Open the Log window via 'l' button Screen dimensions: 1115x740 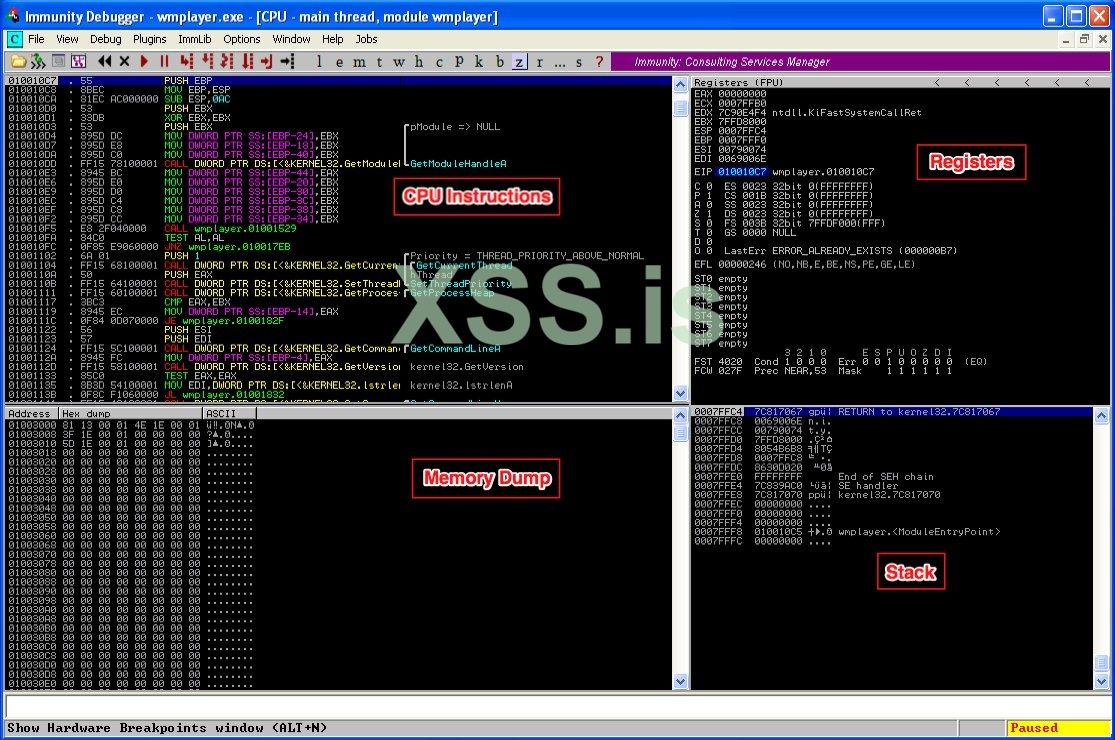tap(319, 62)
